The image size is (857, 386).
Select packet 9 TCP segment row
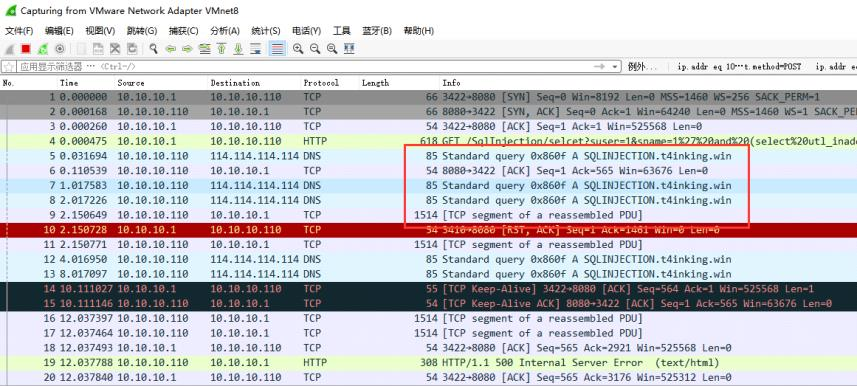[428, 215]
